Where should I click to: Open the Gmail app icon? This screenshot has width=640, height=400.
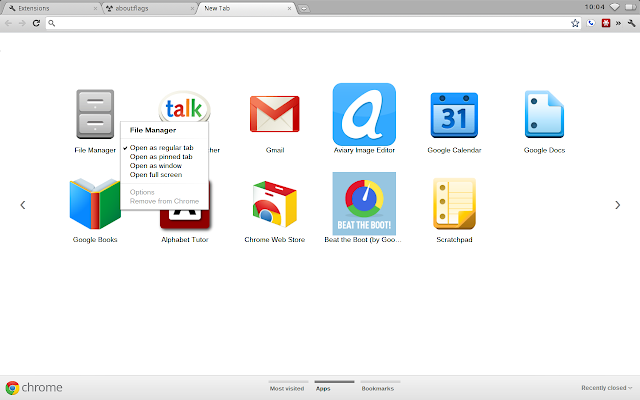[x=275, y=114]
